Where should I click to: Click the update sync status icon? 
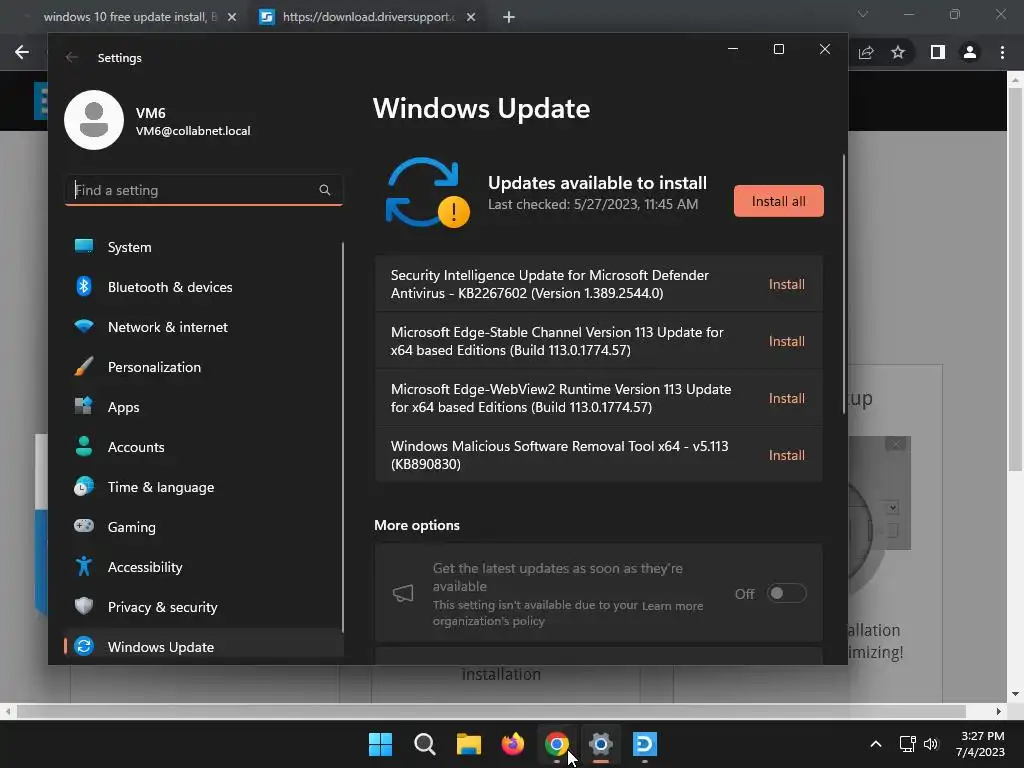click(x=428, y=193)
